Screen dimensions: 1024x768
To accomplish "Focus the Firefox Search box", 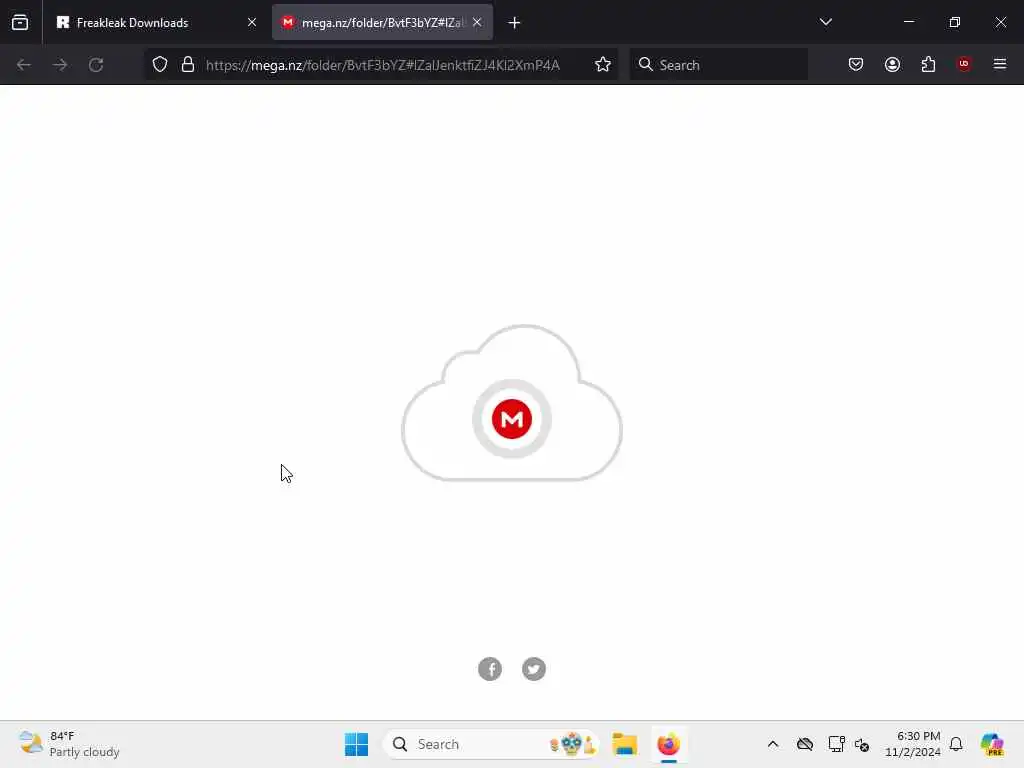I will (x=719, y=65).
